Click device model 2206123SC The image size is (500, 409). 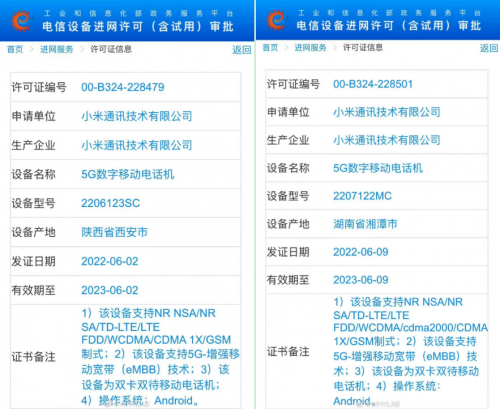tap(111, 203)
